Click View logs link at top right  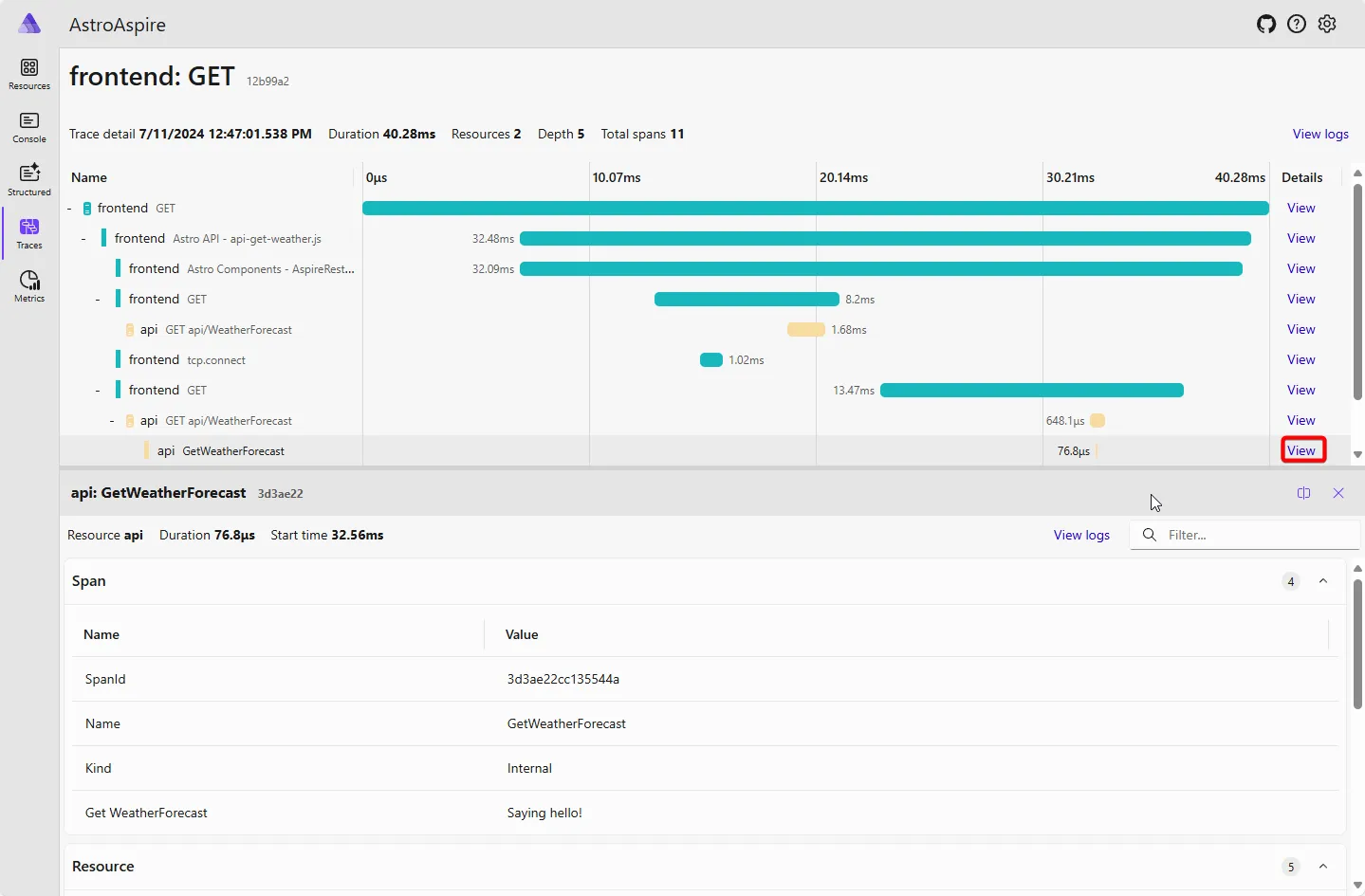pos(1320,134)
